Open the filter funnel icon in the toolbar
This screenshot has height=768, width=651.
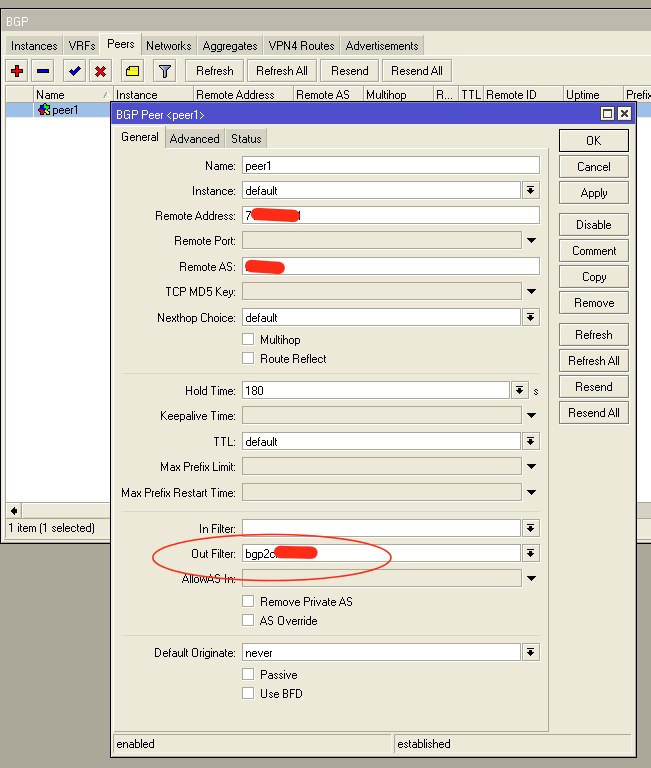(165, 71)
